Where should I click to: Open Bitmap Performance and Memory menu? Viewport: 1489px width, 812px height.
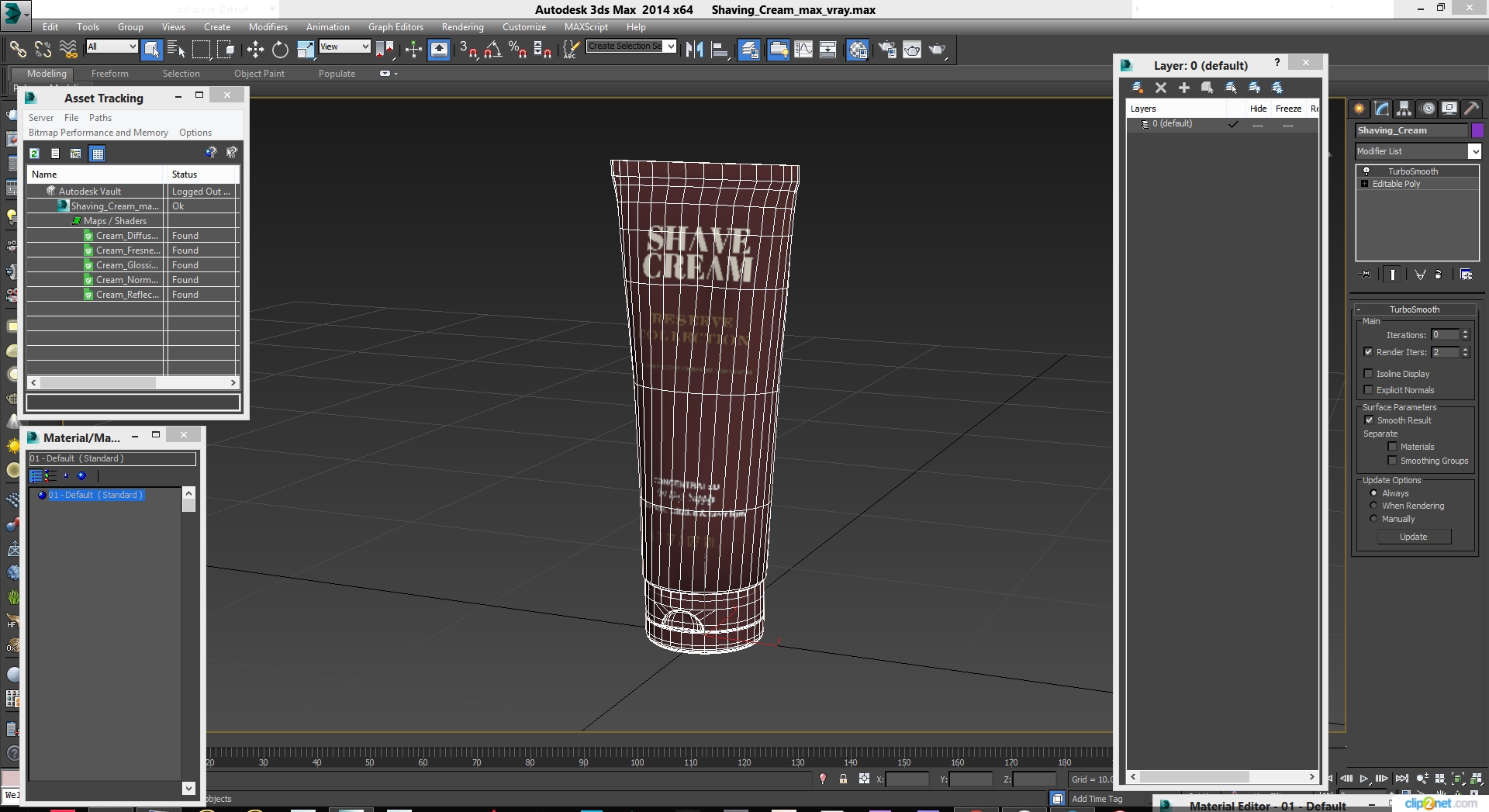(98, 133)
